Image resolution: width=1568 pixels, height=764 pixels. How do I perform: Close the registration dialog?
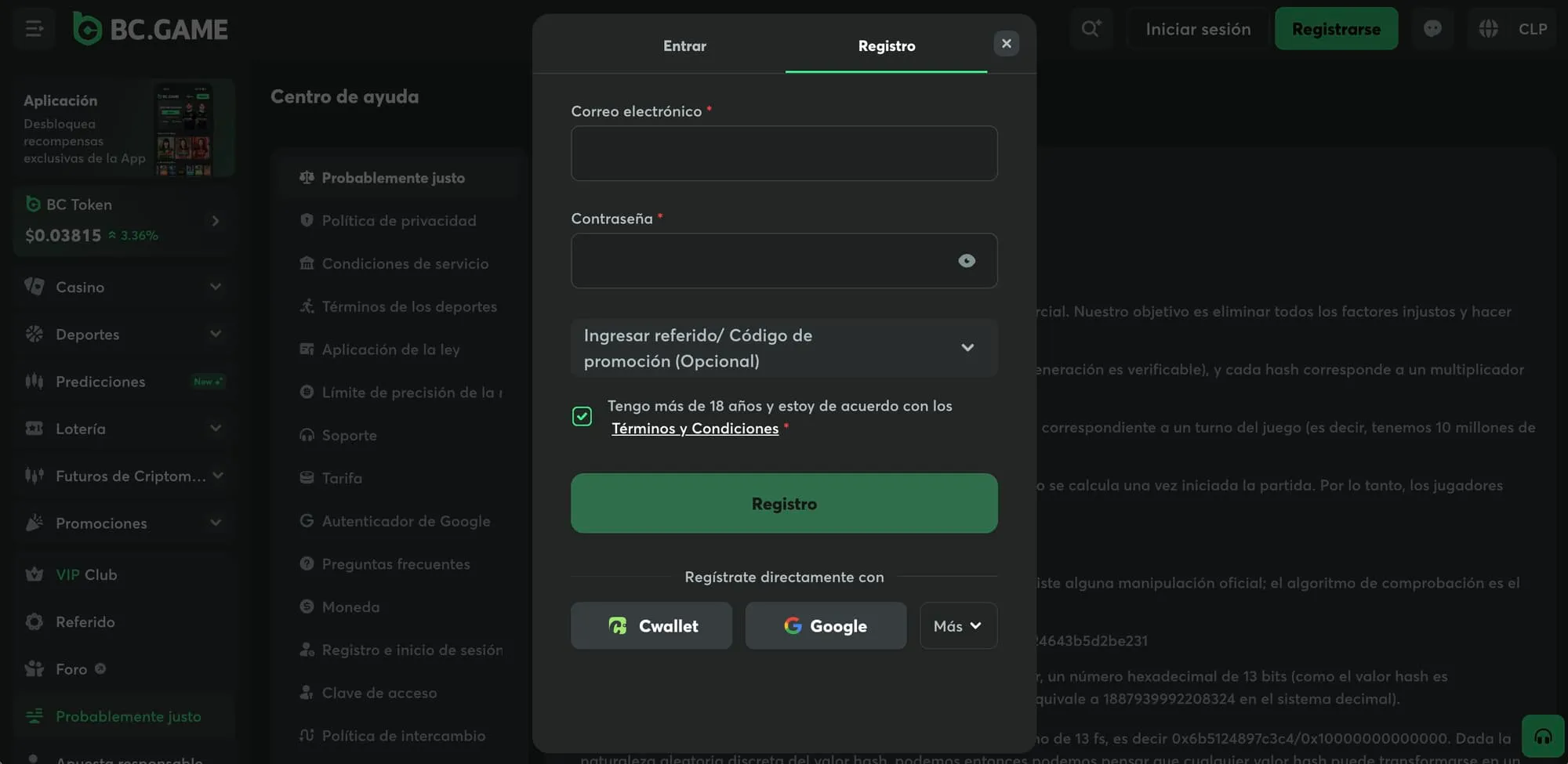(x=1007, y=43)
